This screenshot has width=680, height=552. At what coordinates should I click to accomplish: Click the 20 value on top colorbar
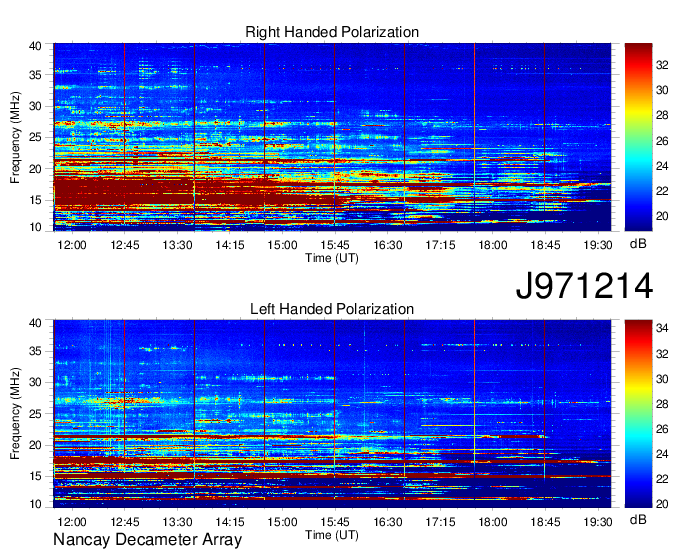click(662, 216)
